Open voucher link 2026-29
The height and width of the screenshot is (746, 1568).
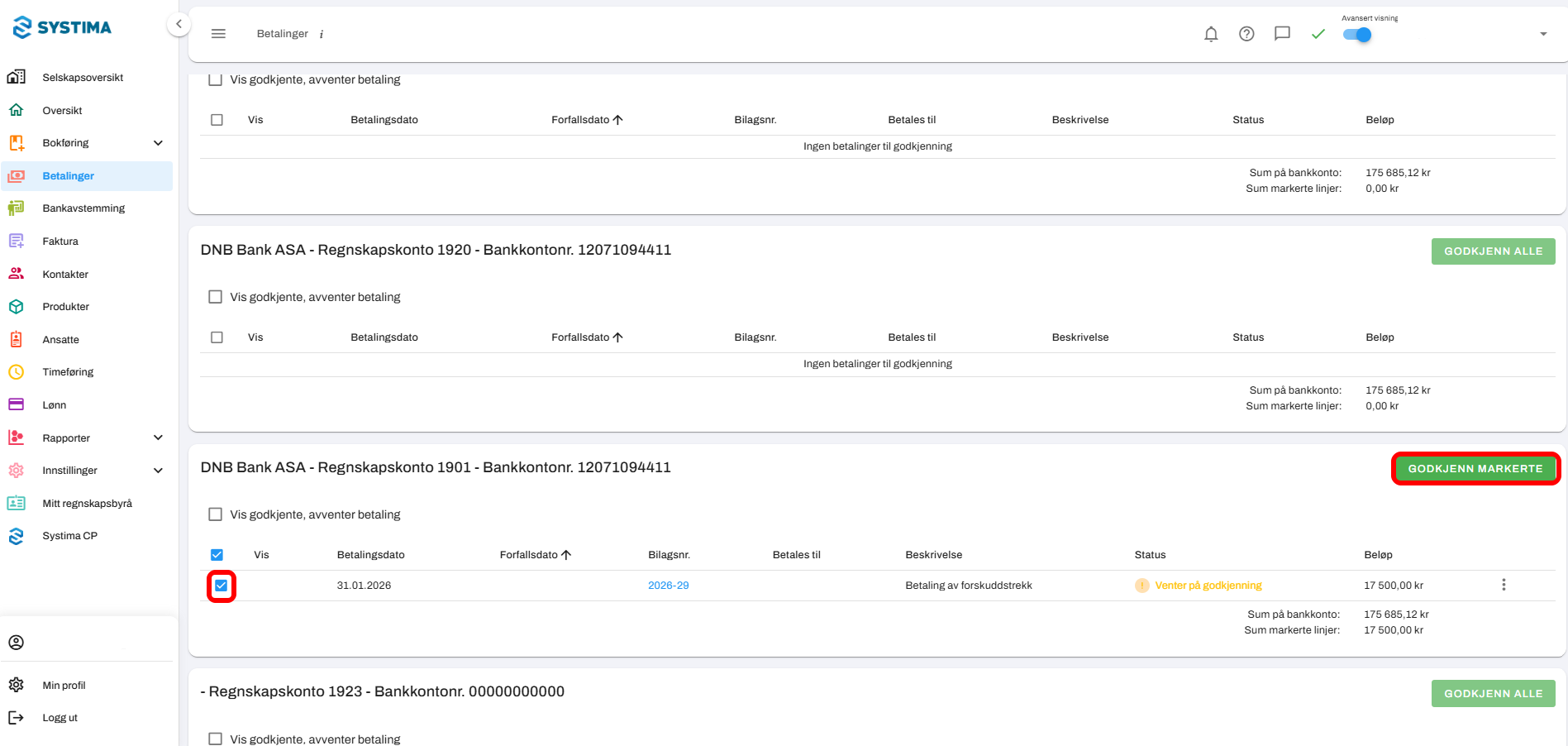668,586
